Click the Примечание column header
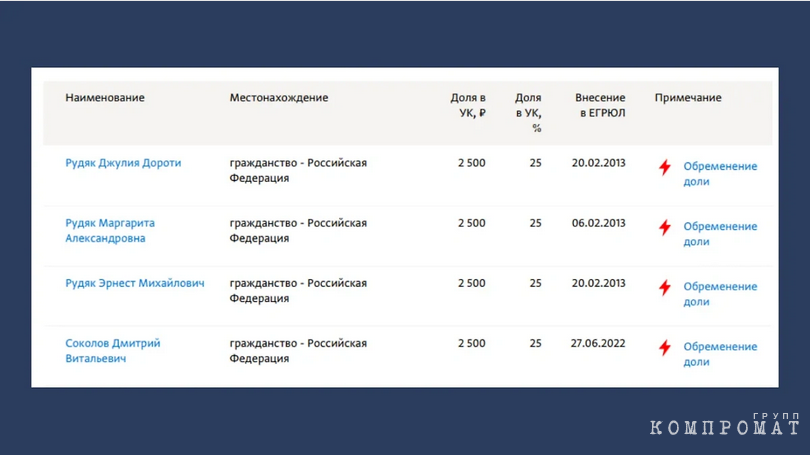This screenshot has width=810, height=455. tap(688, 98)
